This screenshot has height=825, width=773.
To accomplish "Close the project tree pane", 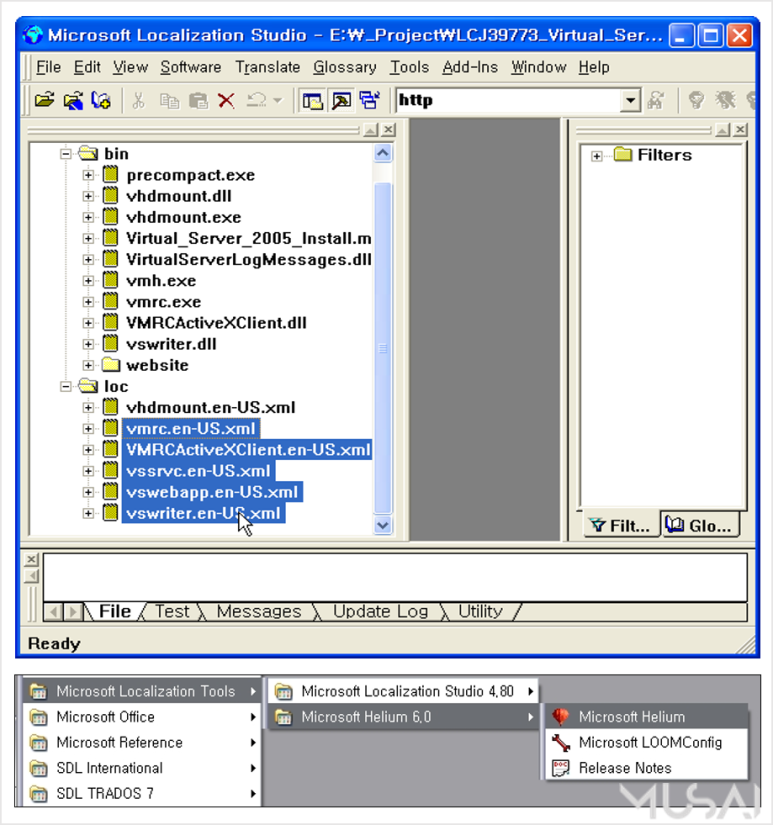I will (388, 129).
